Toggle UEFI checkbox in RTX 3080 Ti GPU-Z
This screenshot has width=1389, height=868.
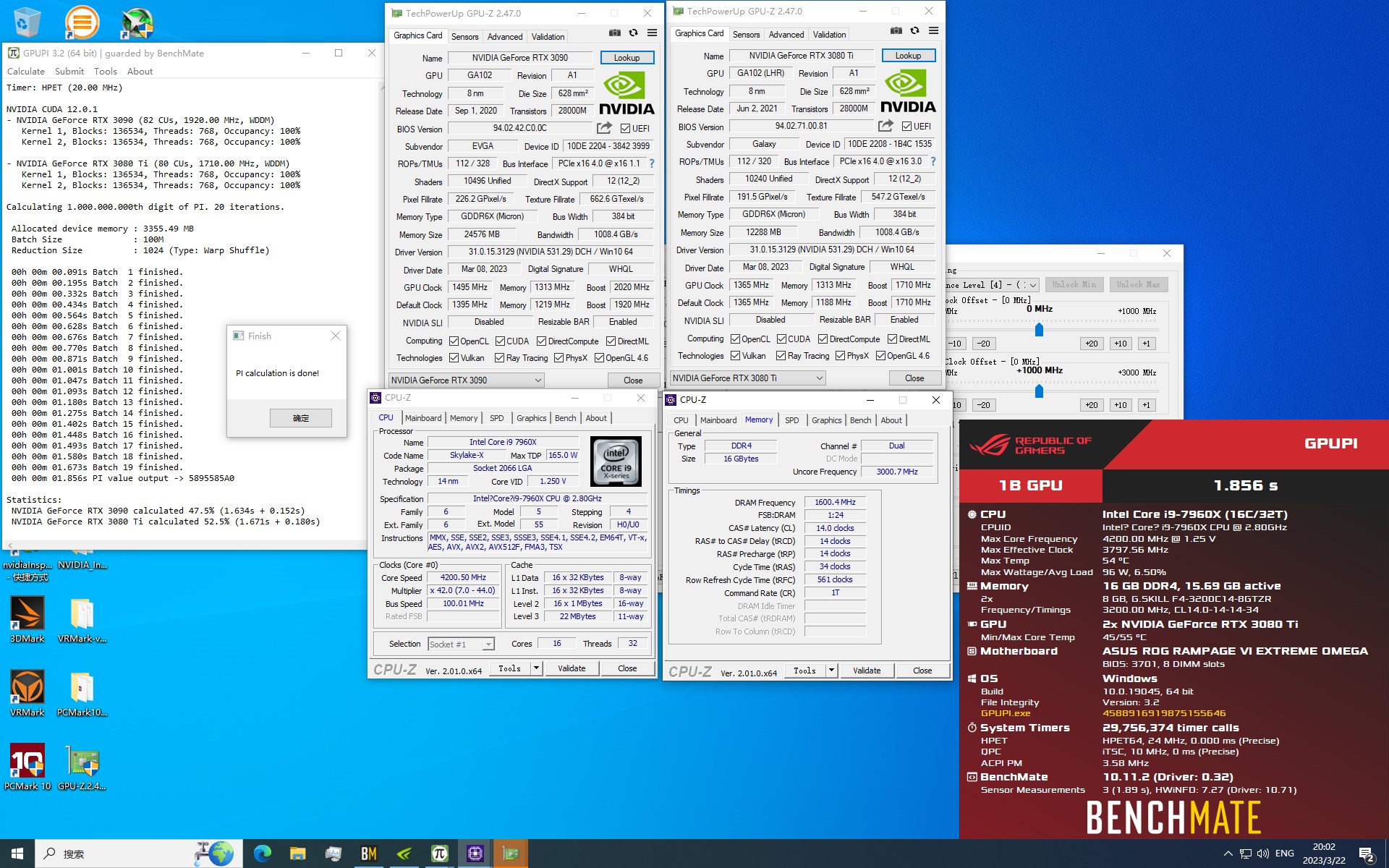coord(906,127)
